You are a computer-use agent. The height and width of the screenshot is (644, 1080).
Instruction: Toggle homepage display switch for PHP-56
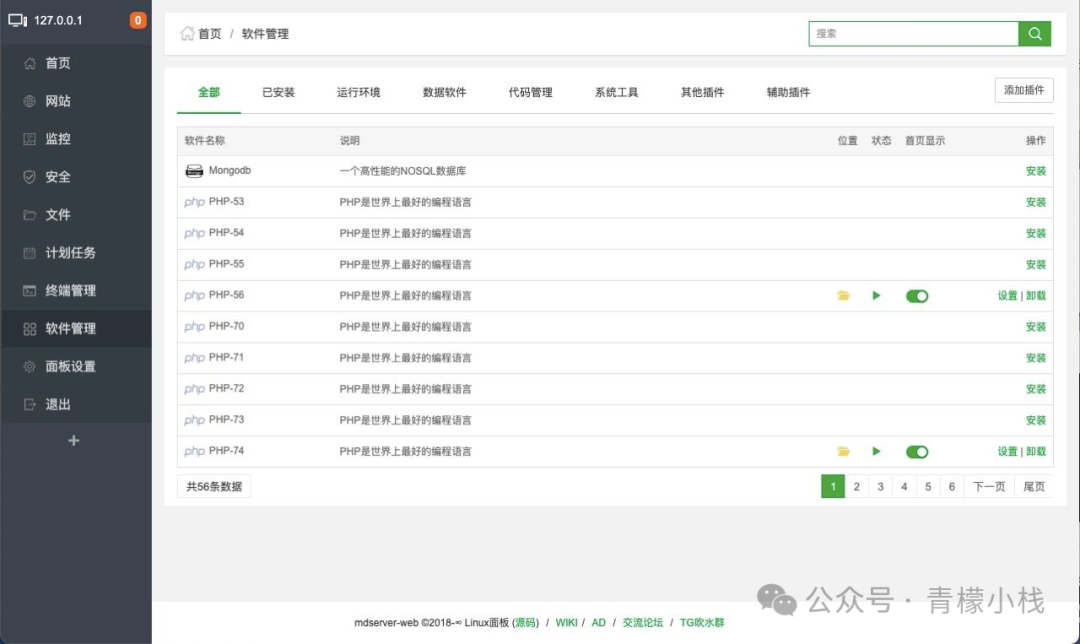917,296
